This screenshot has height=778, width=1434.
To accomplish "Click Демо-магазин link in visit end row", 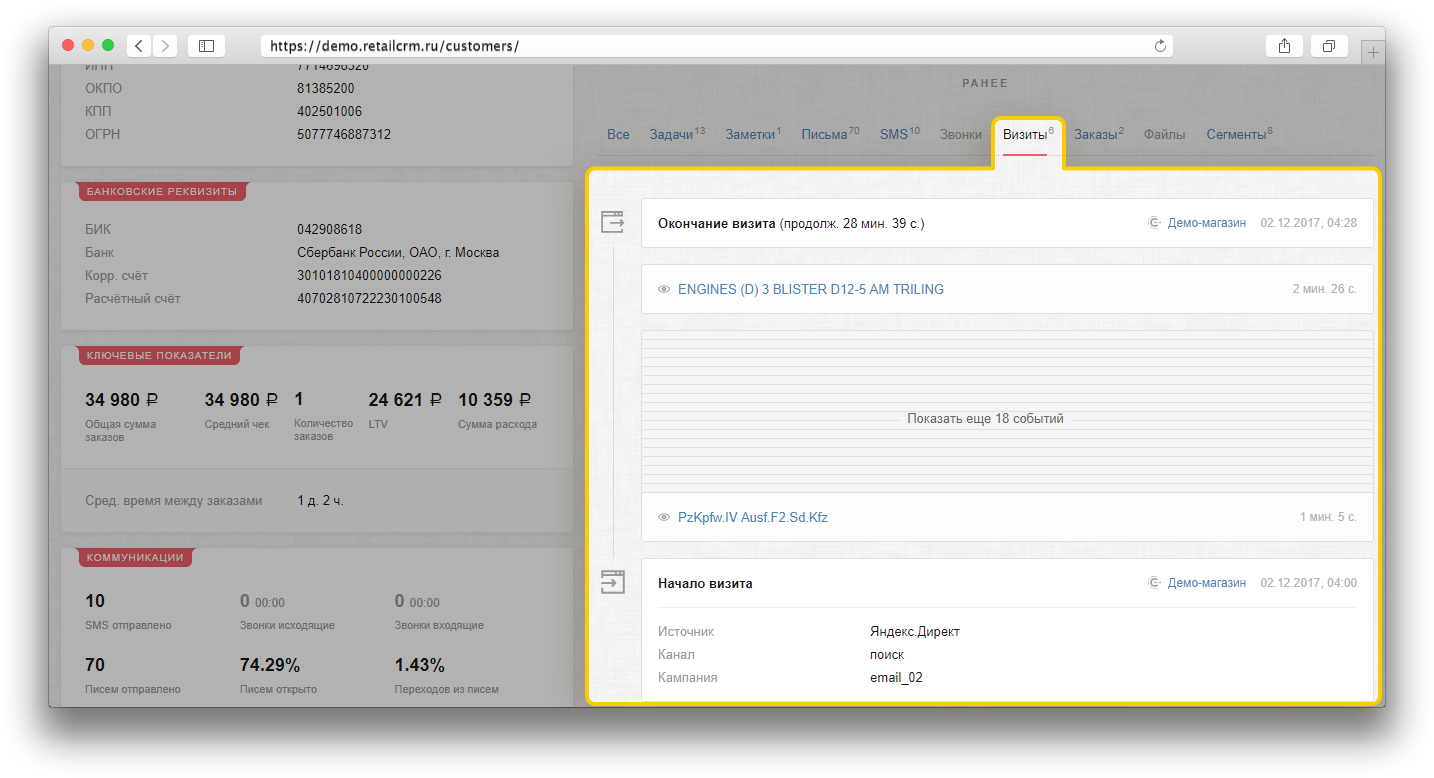I will (x=1206, y=223).
